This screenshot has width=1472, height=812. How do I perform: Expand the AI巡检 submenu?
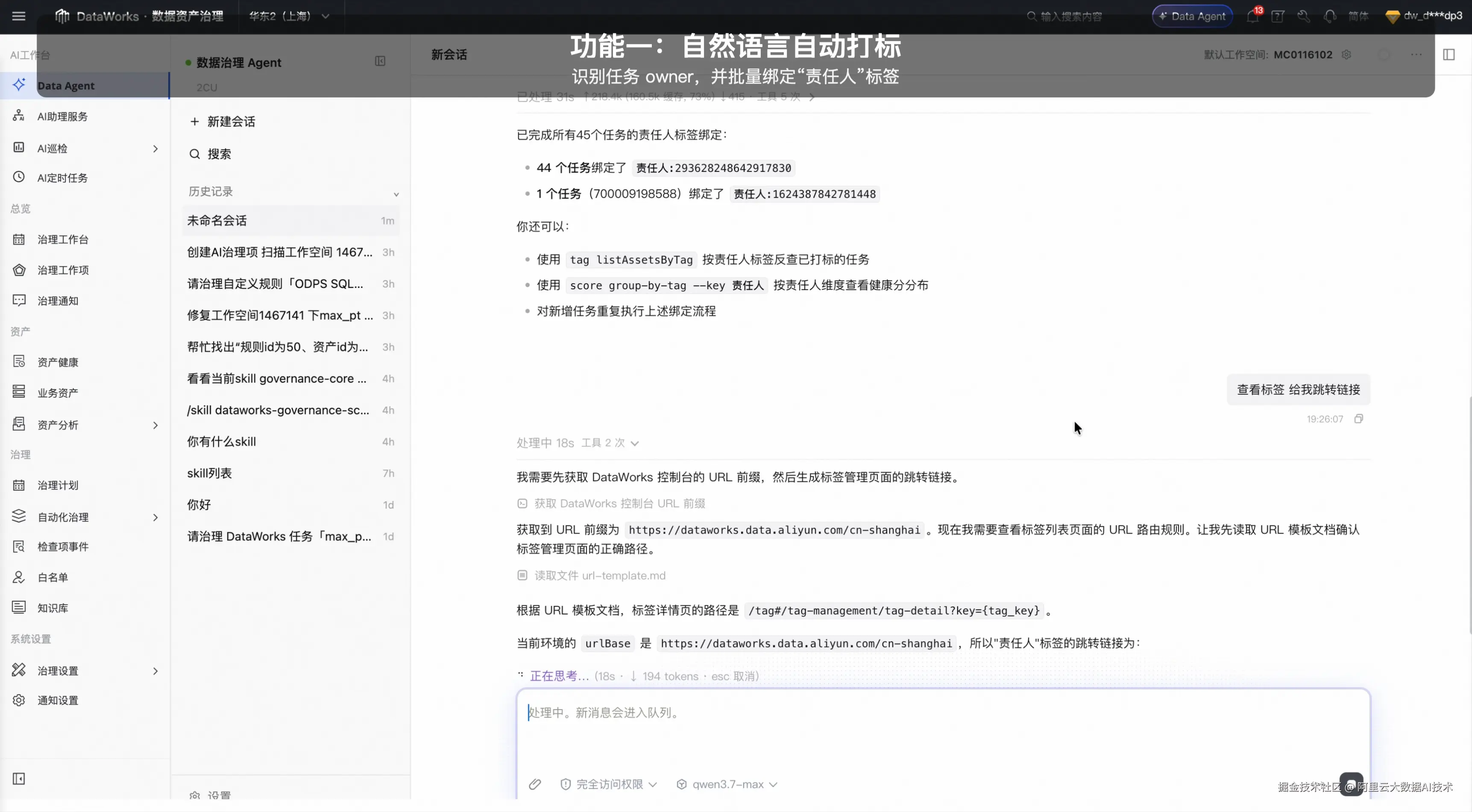tap(155, 149)
